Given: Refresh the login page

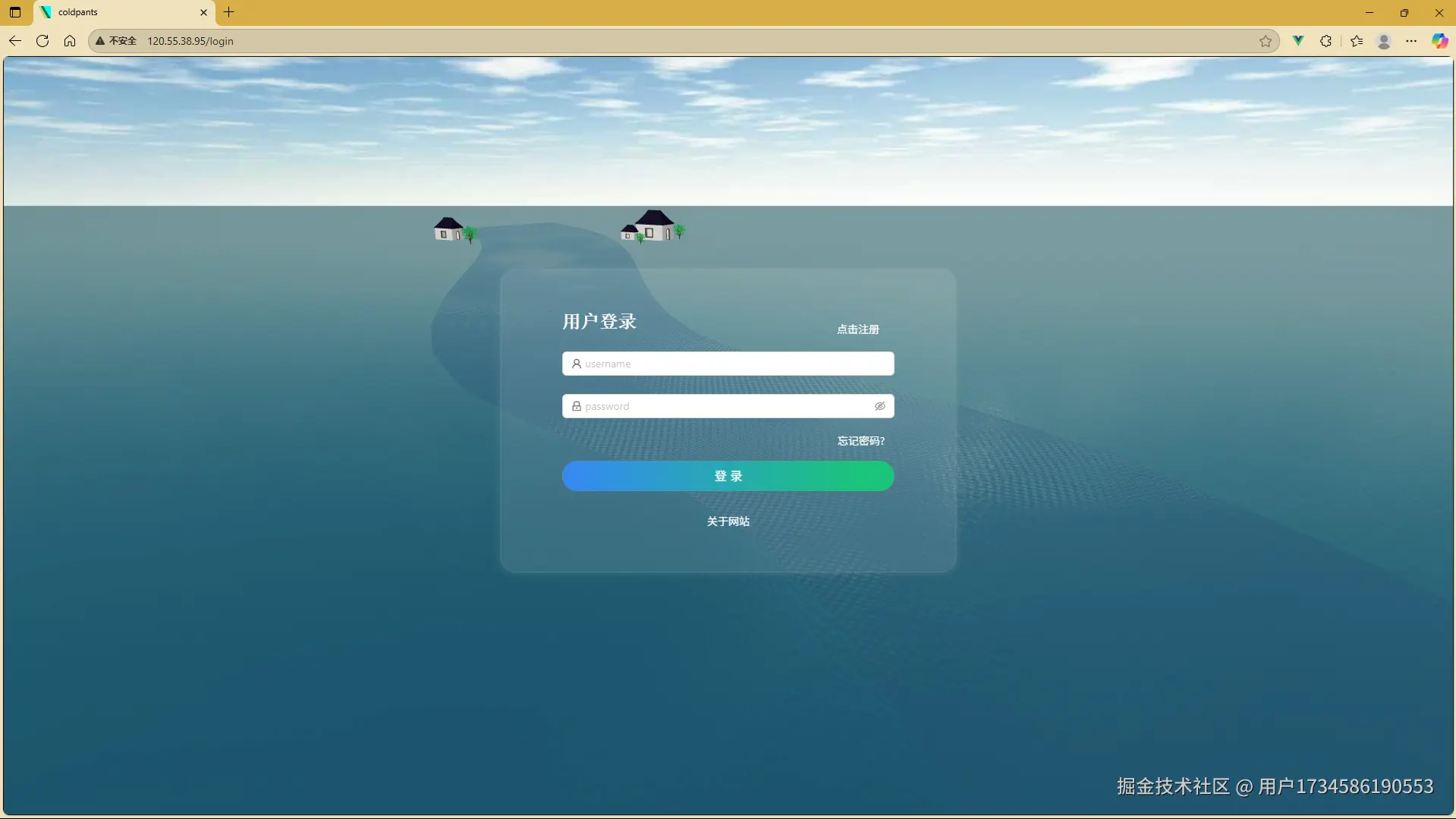Looking at the screenshot, I should [42, 41].
